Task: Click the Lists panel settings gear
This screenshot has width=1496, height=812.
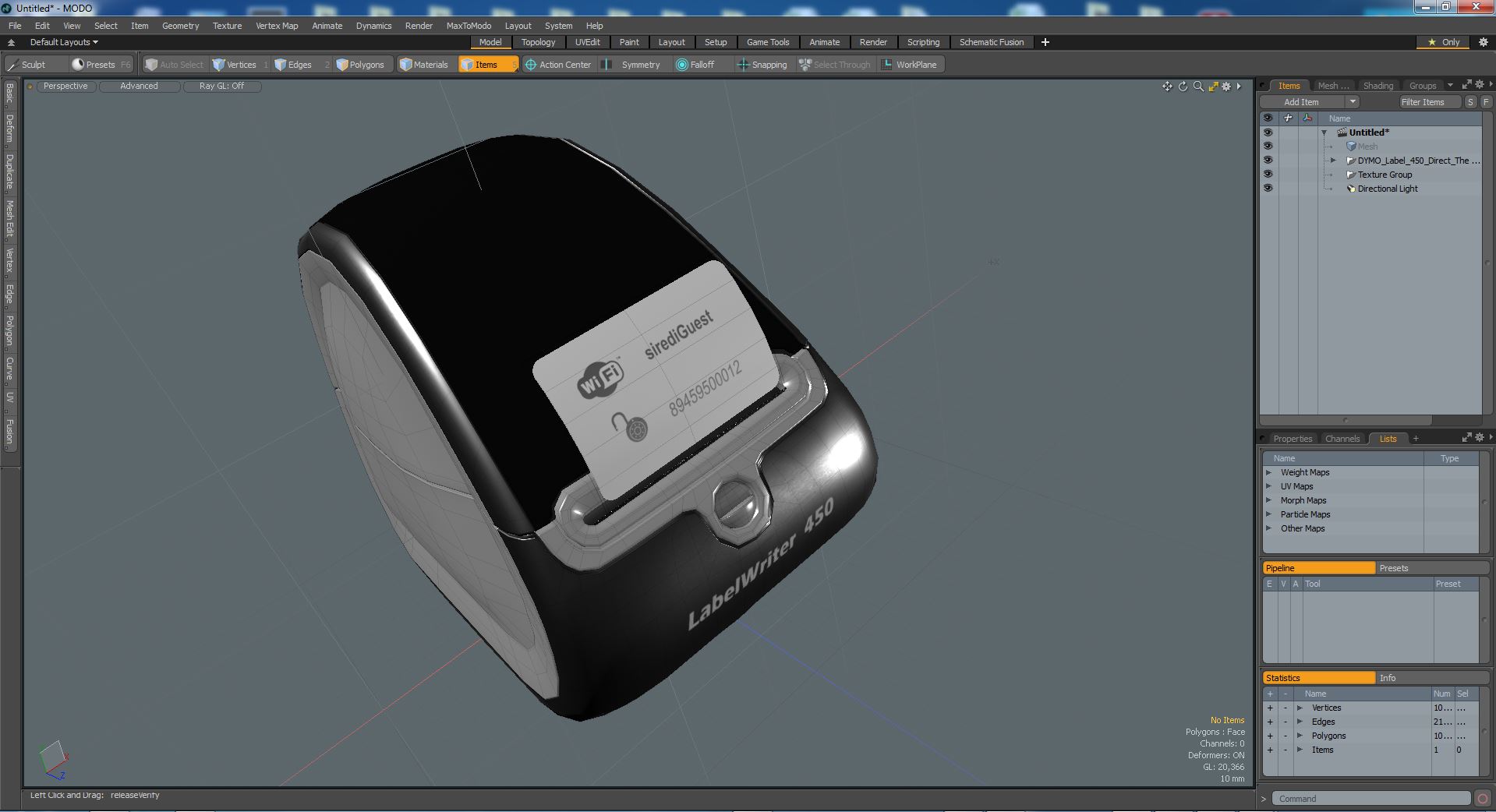Action: (x=1480, y=438)
